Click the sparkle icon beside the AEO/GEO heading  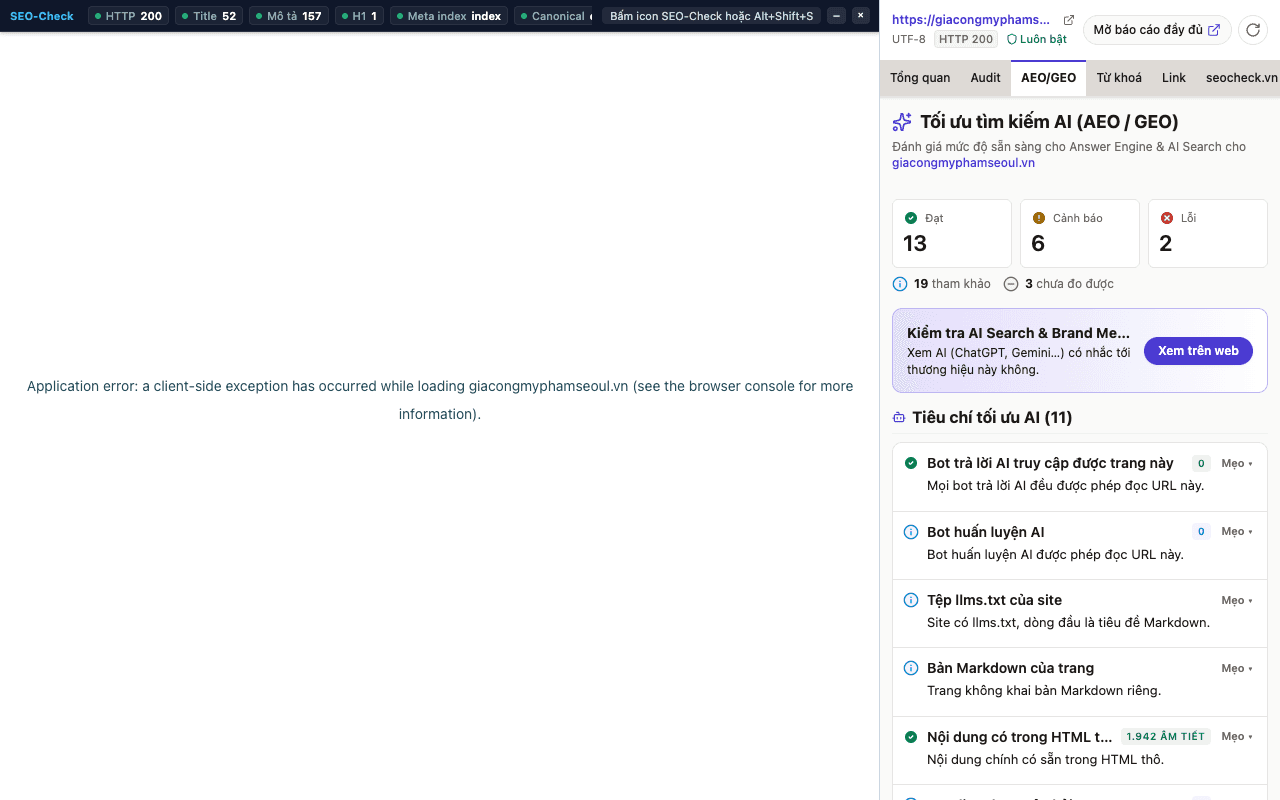click(902, 122)
